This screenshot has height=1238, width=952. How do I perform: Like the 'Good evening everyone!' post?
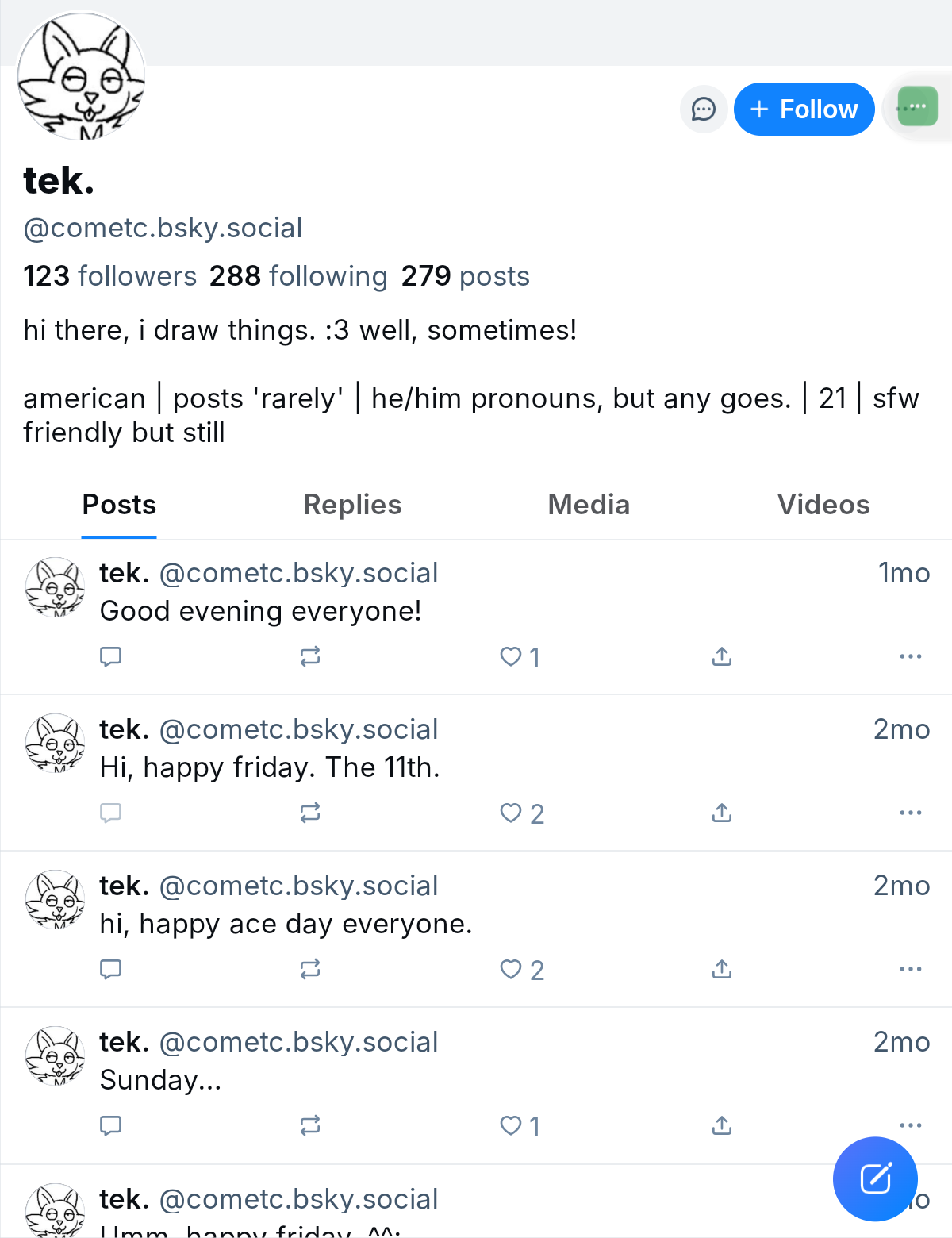pos(512,656)
